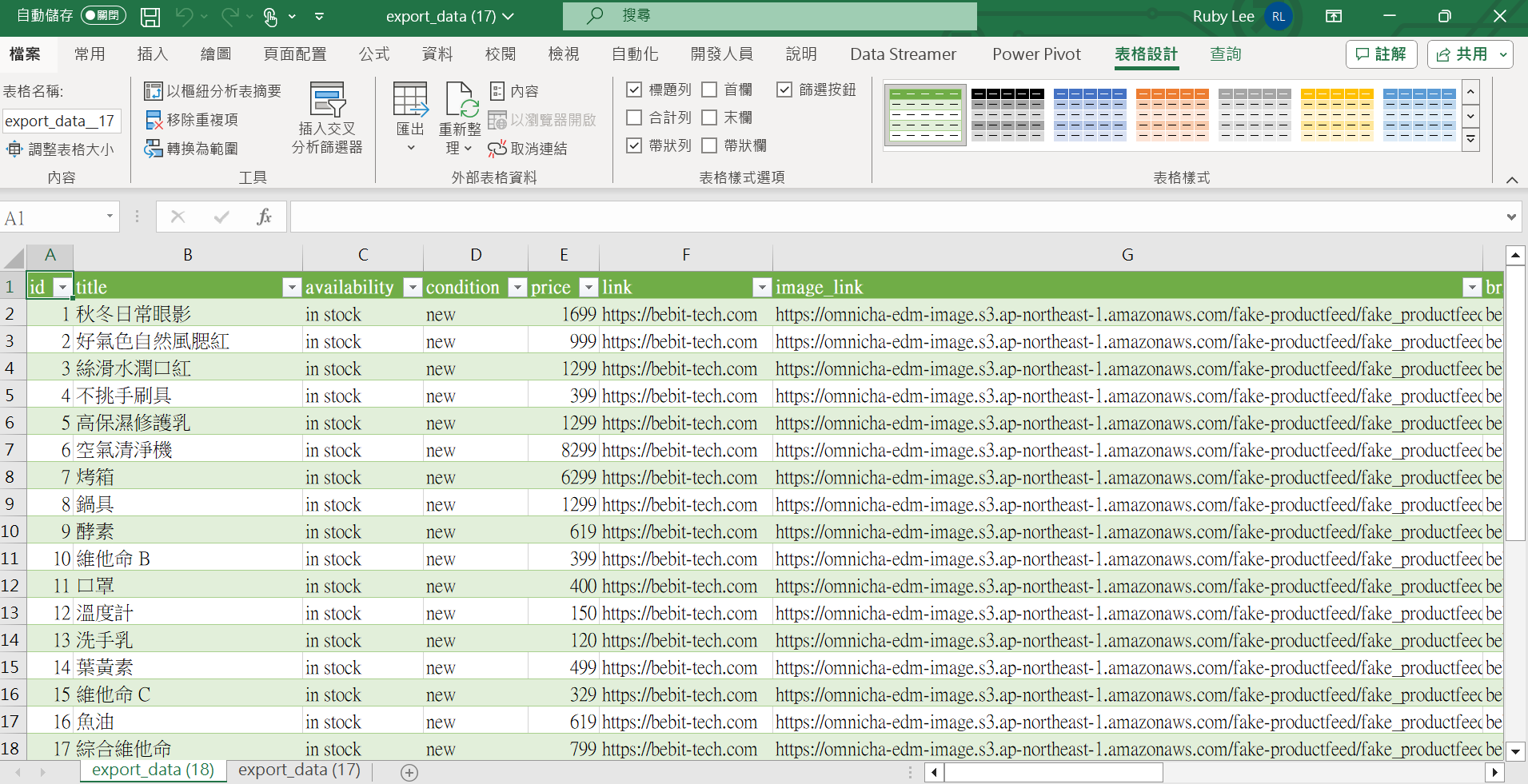1528x784 pixels.
Task: Toggle the AutoSave switch
Action: tap(103, 15)
